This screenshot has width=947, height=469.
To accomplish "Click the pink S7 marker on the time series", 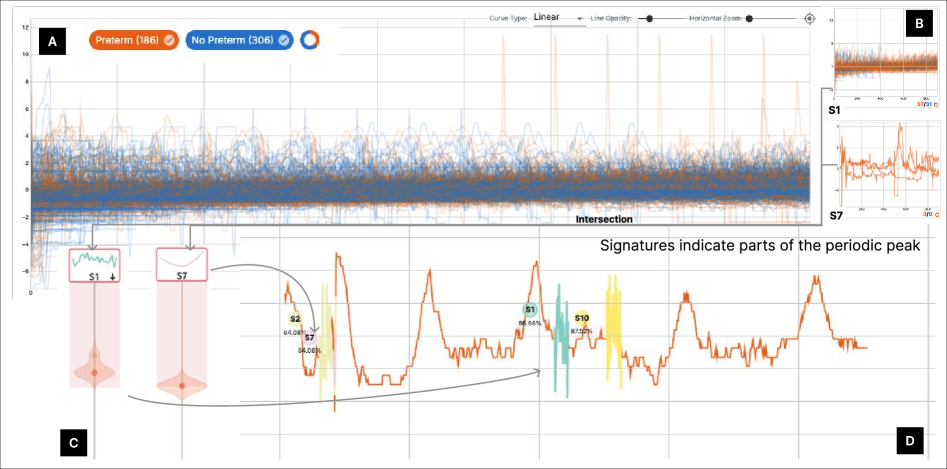I will pyautogui.click(x=309, y=338).
